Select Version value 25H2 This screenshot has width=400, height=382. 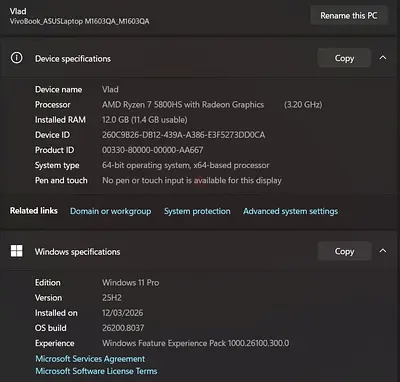112,298
